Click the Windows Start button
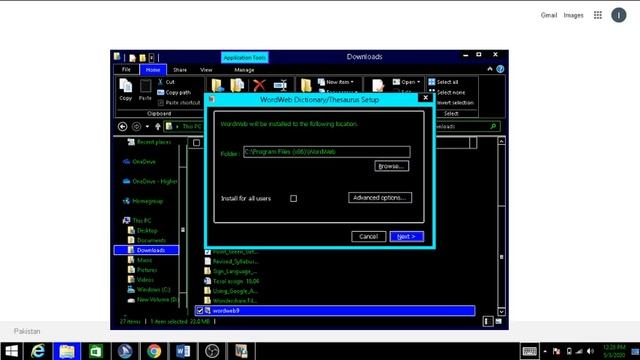 (11, 351)
